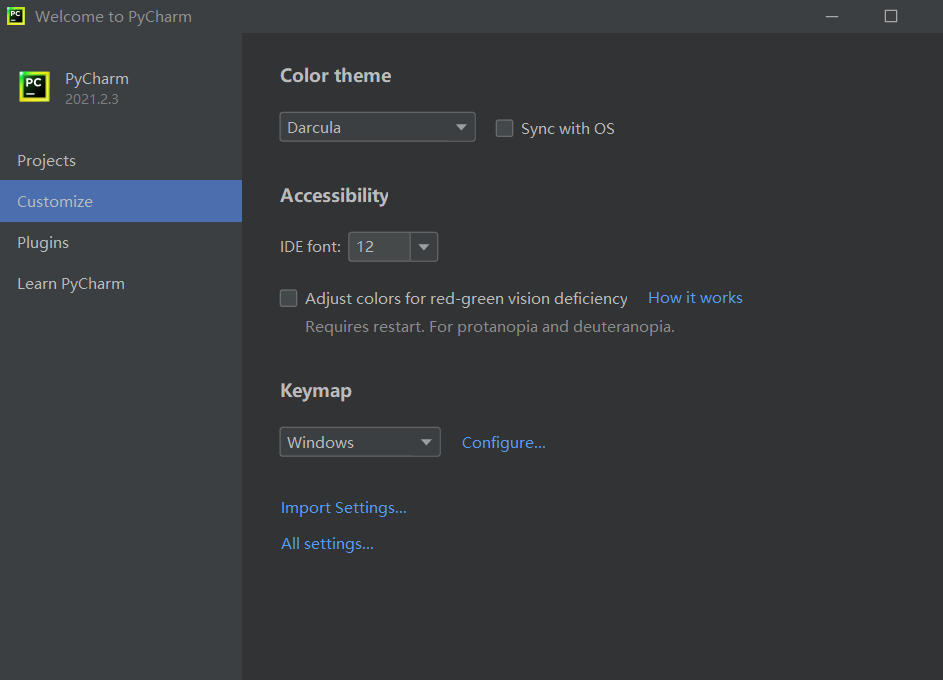Click the Configure... keymap link
Image resolution: width=943 pixels, height=680 pixels.
pos(504,443)
